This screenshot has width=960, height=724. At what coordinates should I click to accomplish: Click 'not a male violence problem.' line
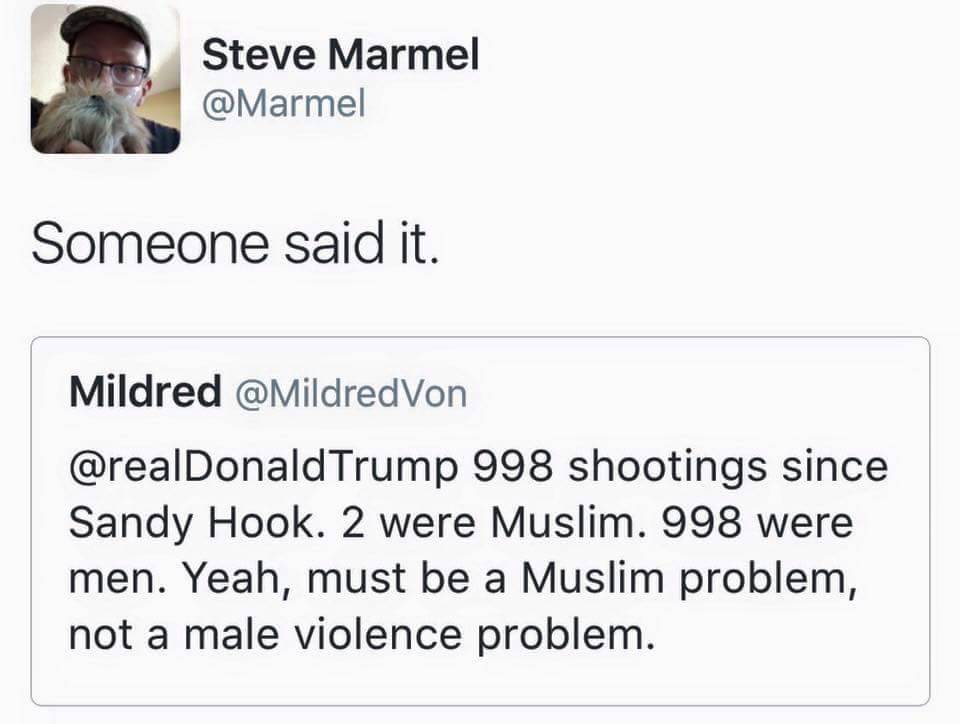[362, 635]
